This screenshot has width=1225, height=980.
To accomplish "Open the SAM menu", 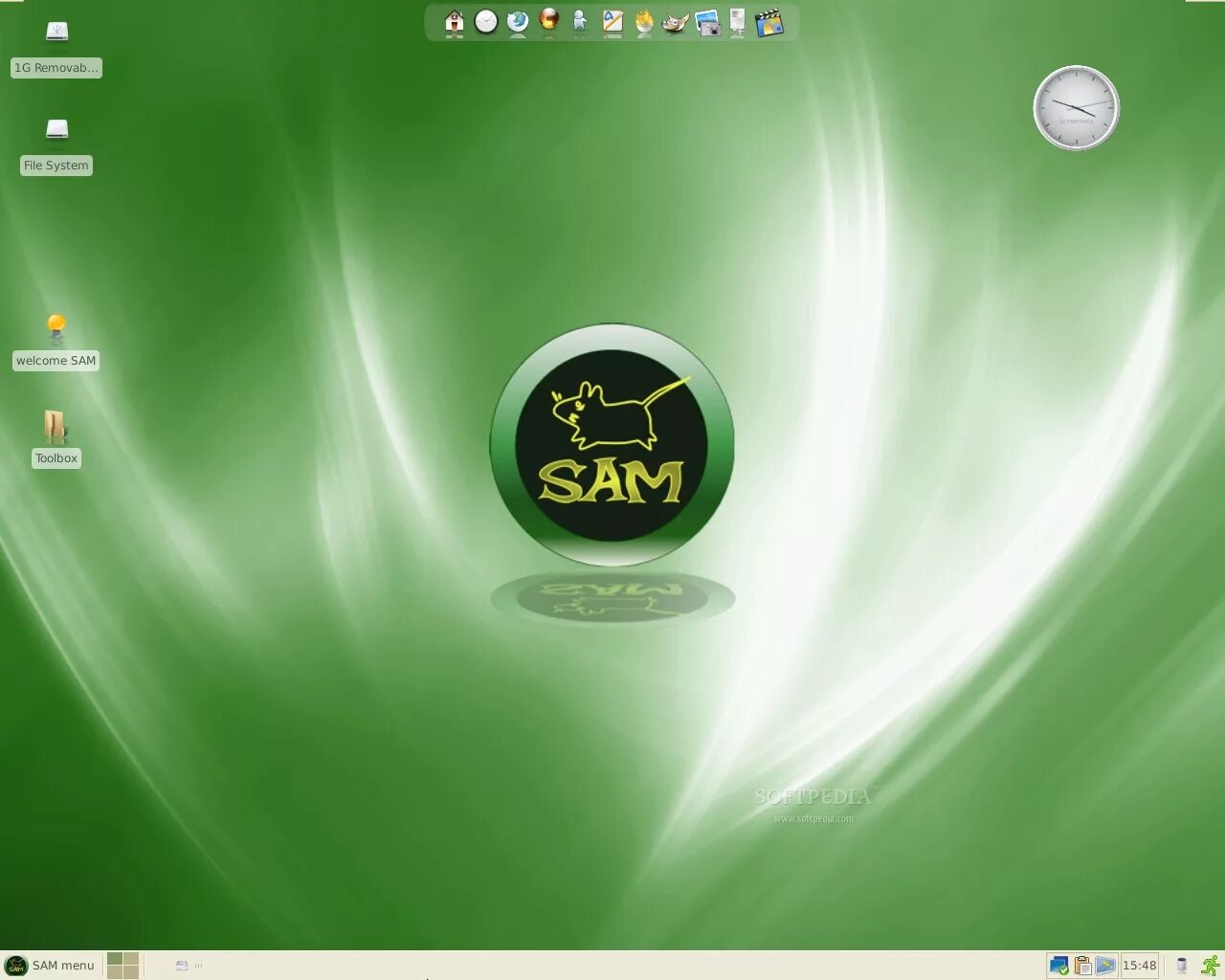I will (x=50, y=966).
